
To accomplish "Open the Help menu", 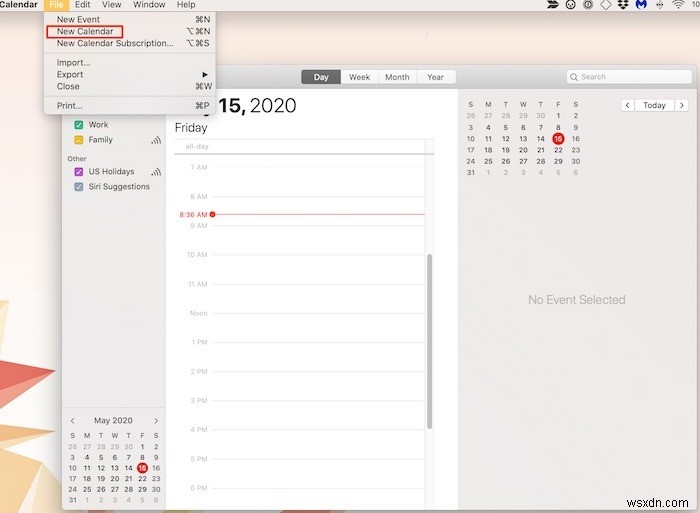I will (186, 4).
